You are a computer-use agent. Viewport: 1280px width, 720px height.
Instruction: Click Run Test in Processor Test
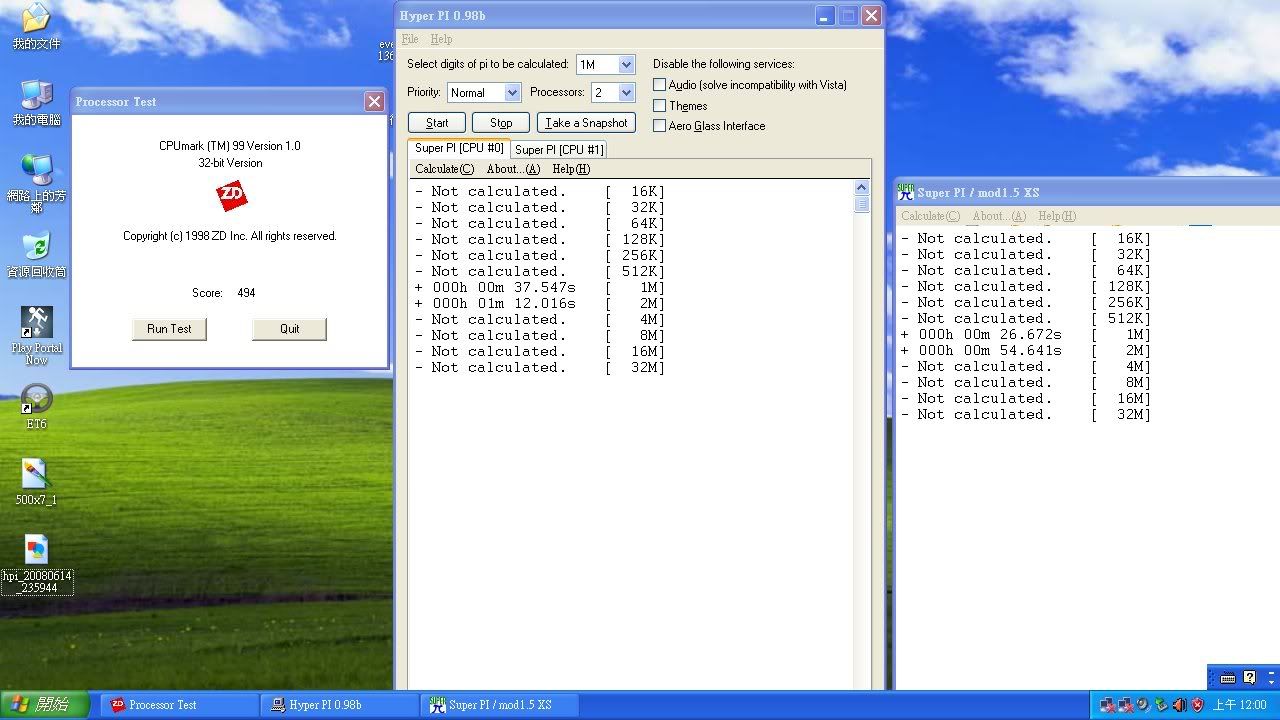pyautogui.click(x=169, y=329)
